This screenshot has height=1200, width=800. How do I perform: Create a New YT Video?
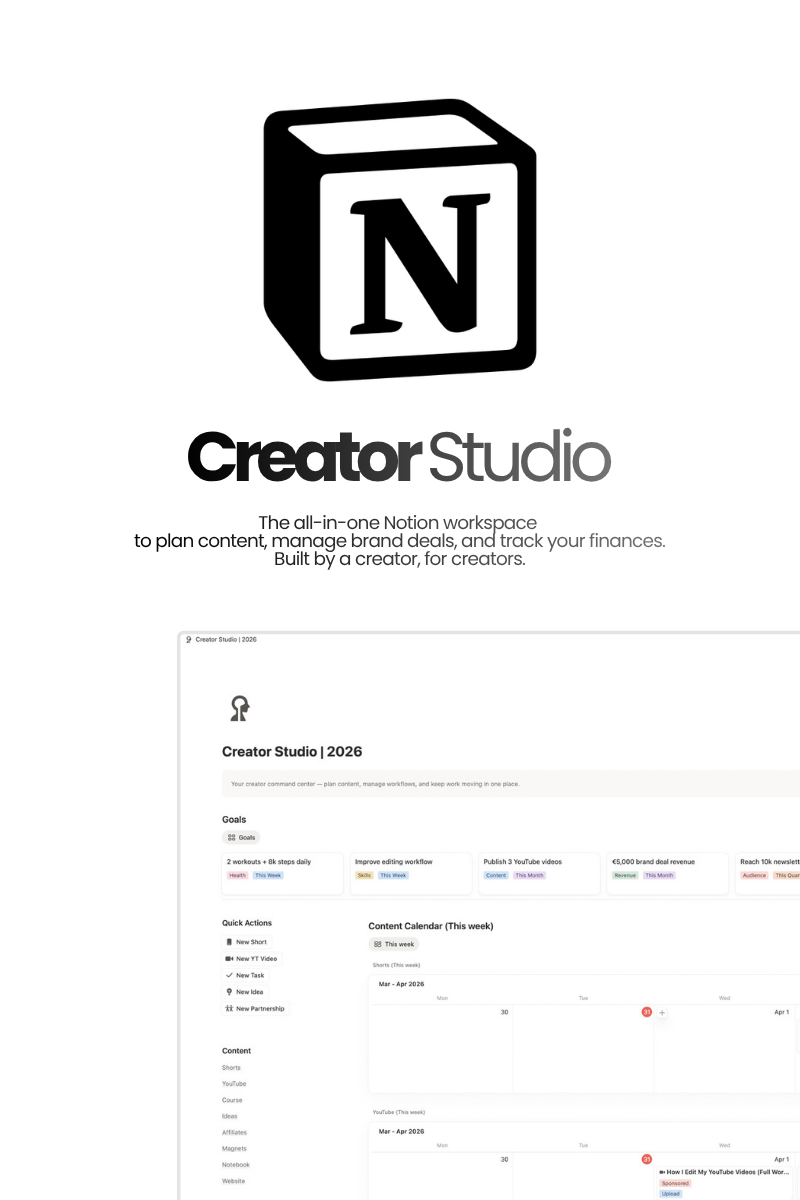251,959
